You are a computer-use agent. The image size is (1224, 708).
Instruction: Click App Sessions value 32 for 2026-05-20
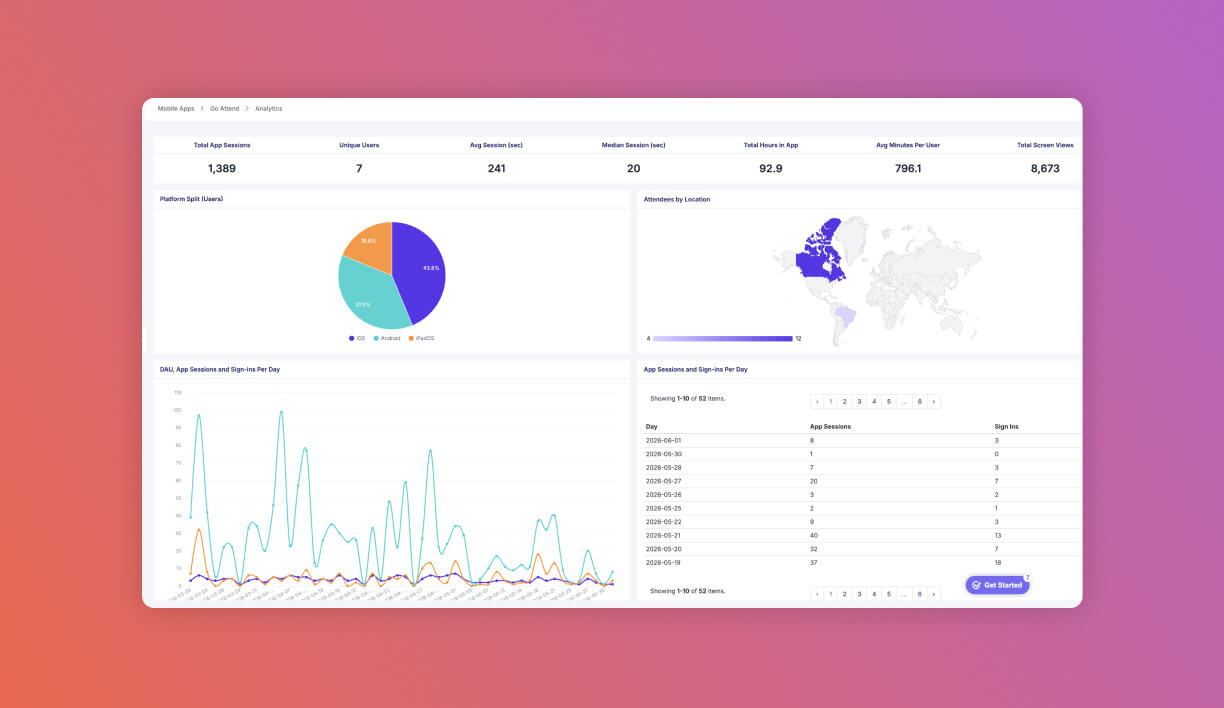click(x=814, y=548)
